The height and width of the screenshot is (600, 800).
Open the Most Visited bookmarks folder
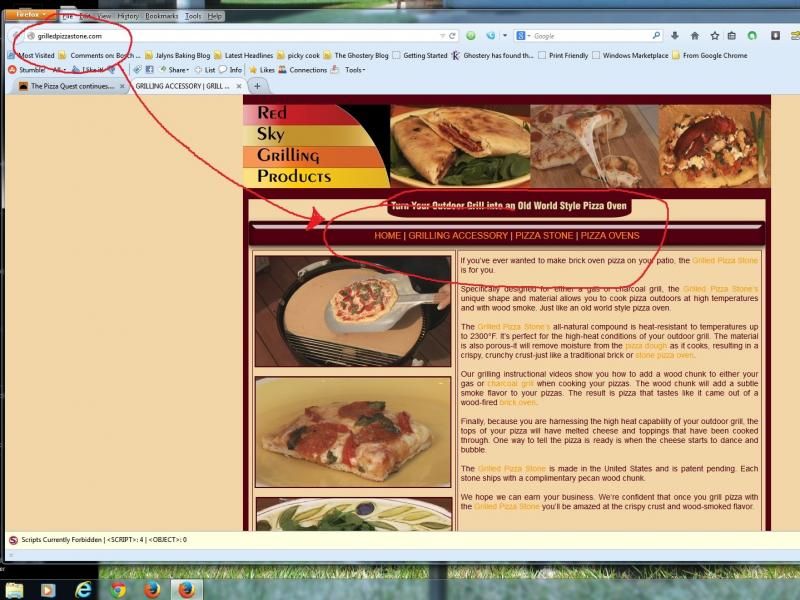tap(32, 56)
